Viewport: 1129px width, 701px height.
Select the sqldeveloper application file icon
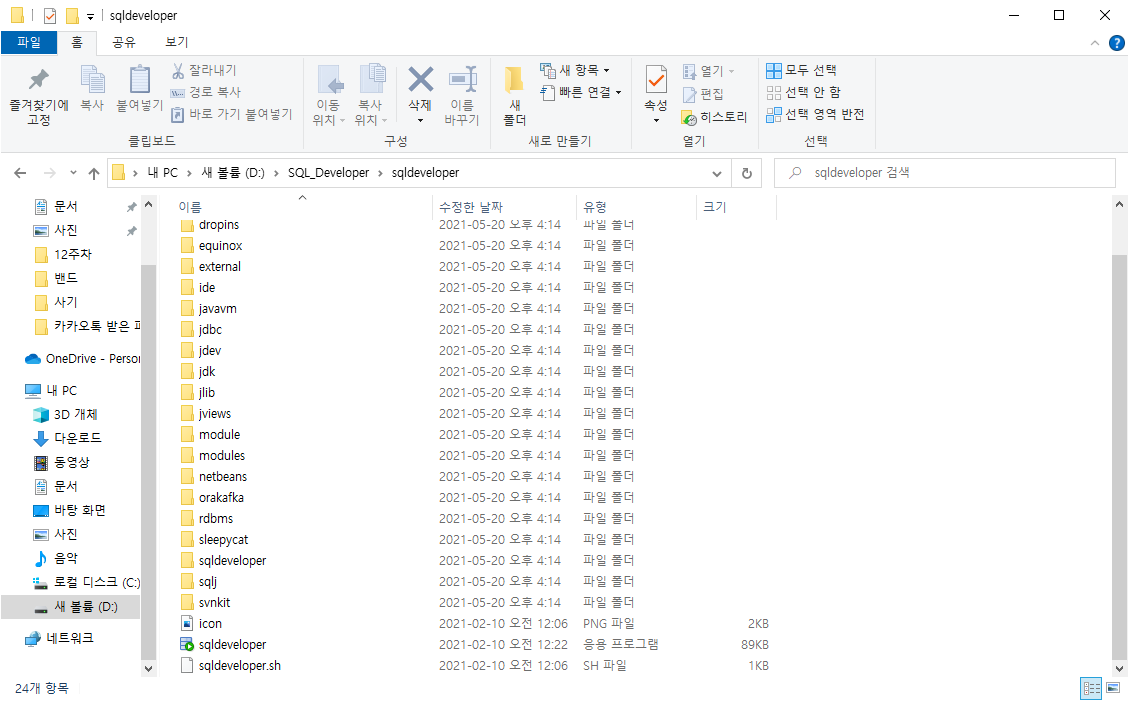[x=186, y=644]
